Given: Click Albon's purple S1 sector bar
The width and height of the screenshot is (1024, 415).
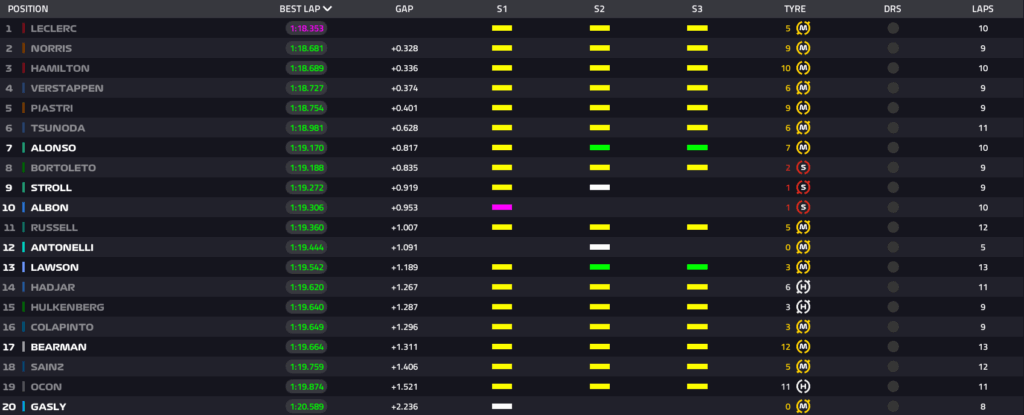Looking at the screenshot, I should [x=502, y=207].
